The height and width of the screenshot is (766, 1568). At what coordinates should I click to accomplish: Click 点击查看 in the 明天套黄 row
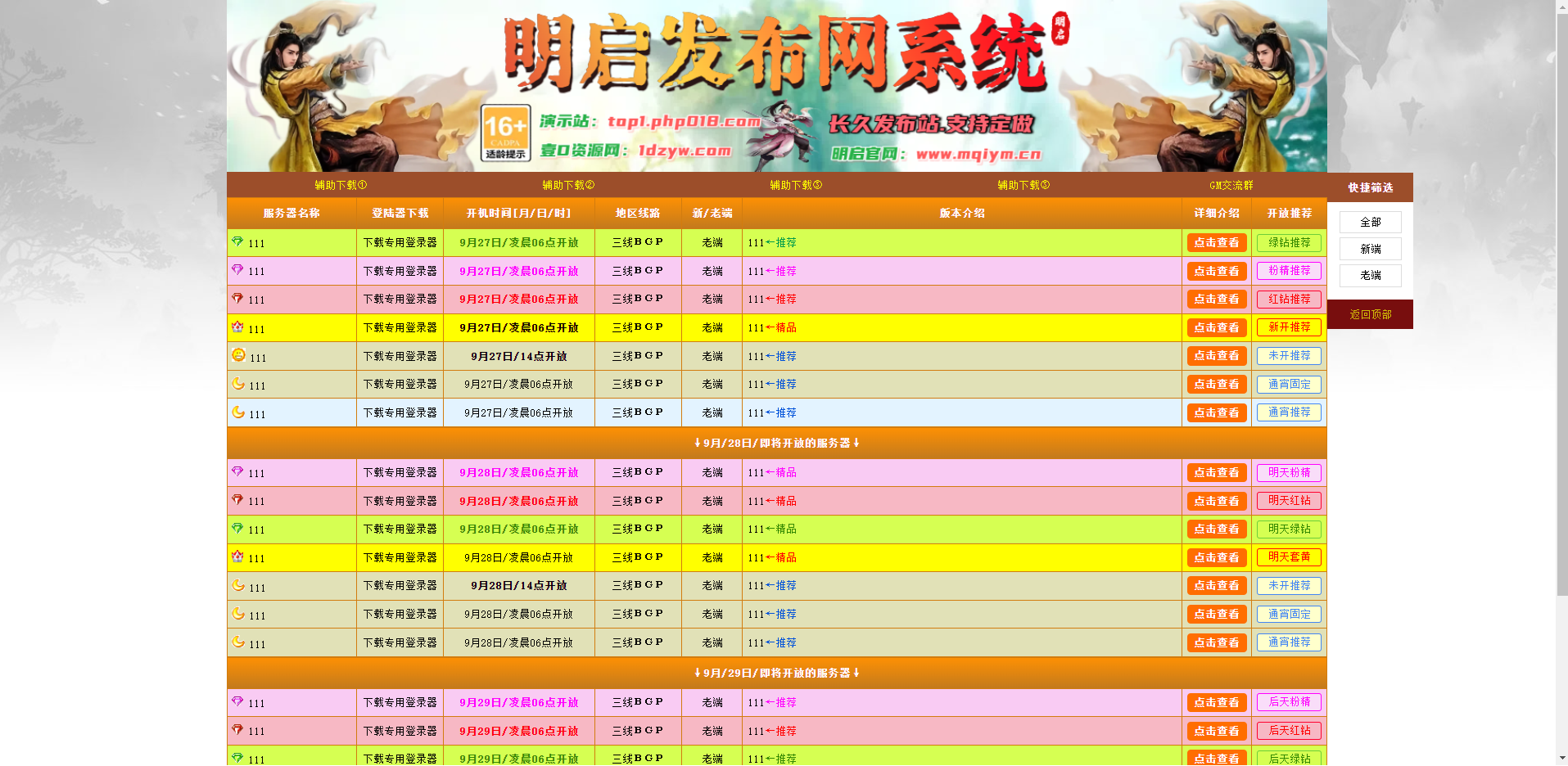(1217, 557)
